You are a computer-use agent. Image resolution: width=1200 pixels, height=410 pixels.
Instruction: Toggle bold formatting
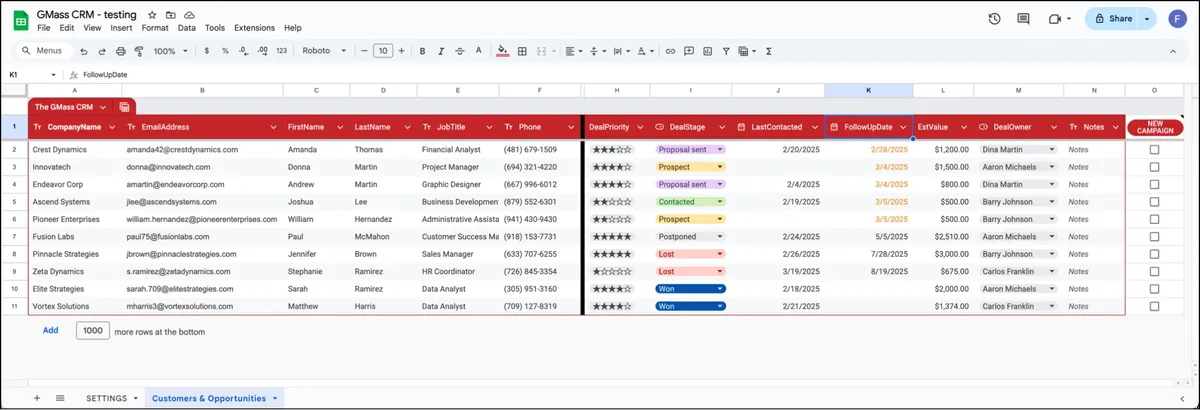click(x=422, y=51)
